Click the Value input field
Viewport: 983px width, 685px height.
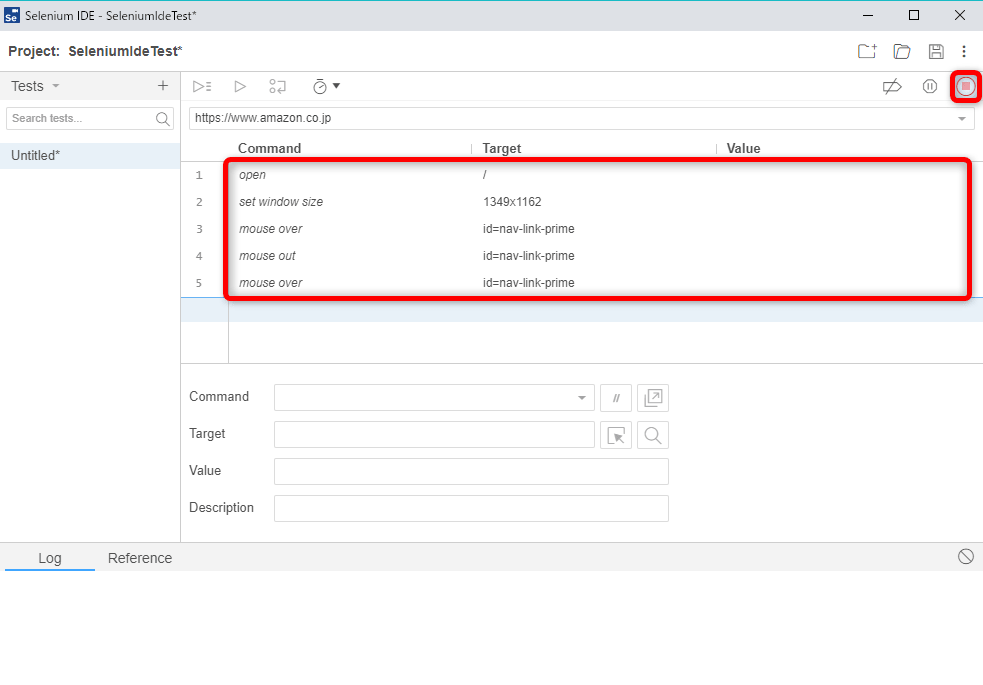pyautogui.click(x=471, y=471)
